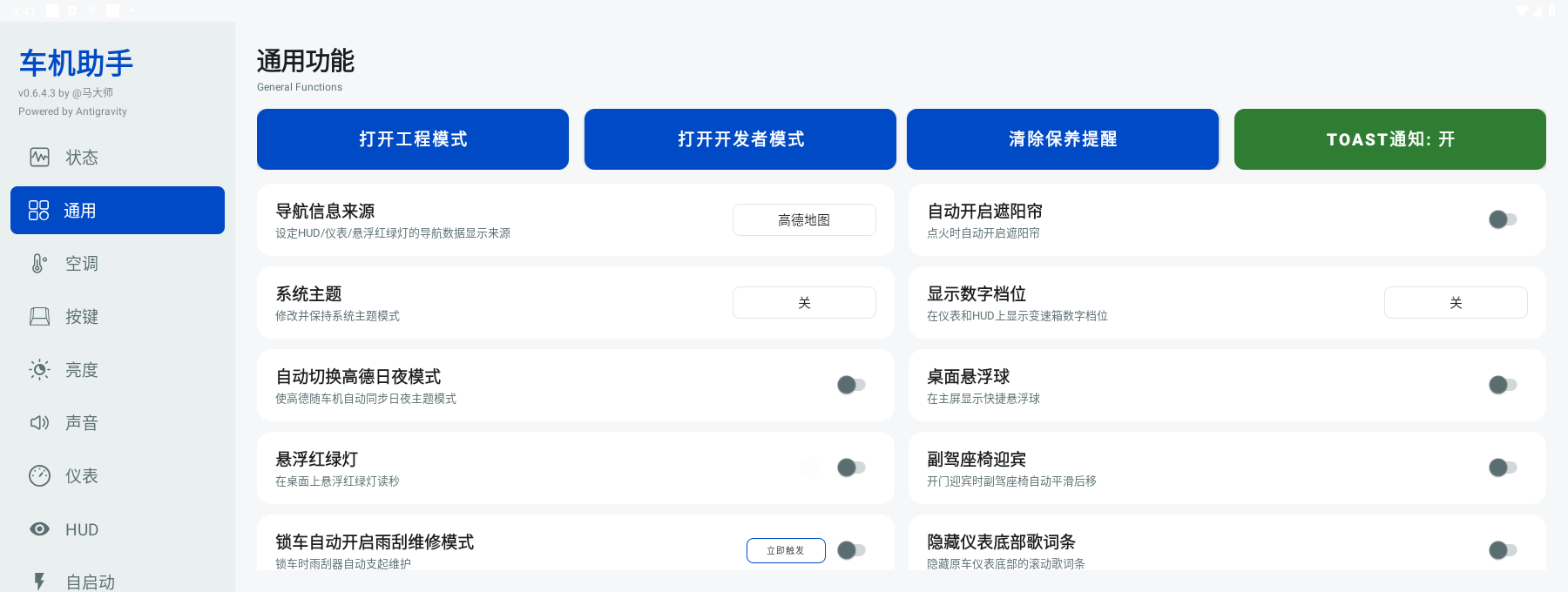Screen dimensions: 1568x592
Task: Click the 声音 speaker sidebar icon
Action: click(x=39, y=423)
